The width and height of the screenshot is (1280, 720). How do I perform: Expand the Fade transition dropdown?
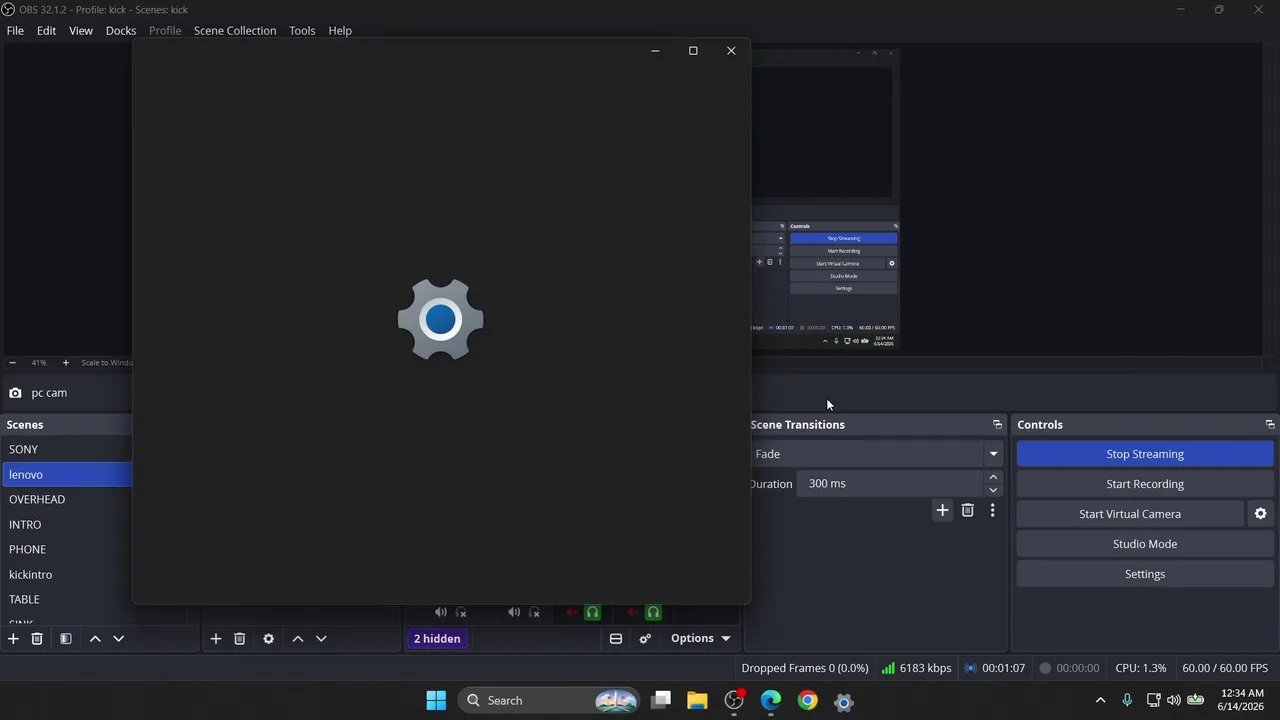(x=993, y=454)
